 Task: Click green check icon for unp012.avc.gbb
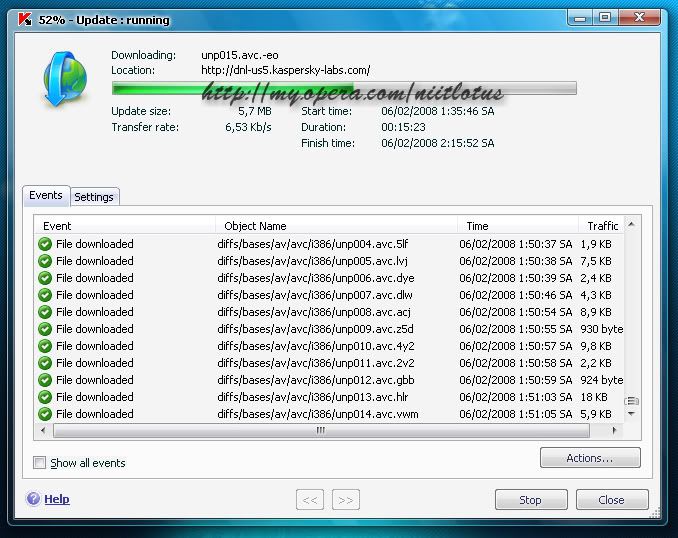[x=45, y=380]
